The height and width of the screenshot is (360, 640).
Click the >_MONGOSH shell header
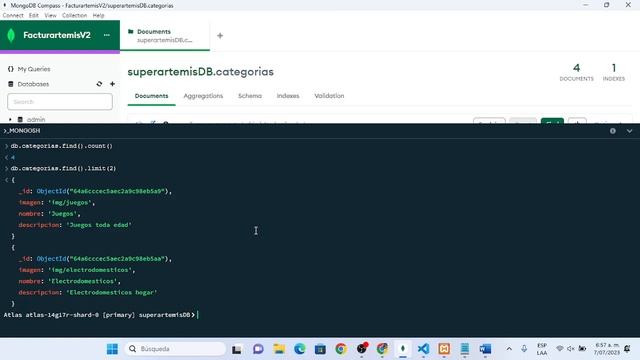(22, 131)
